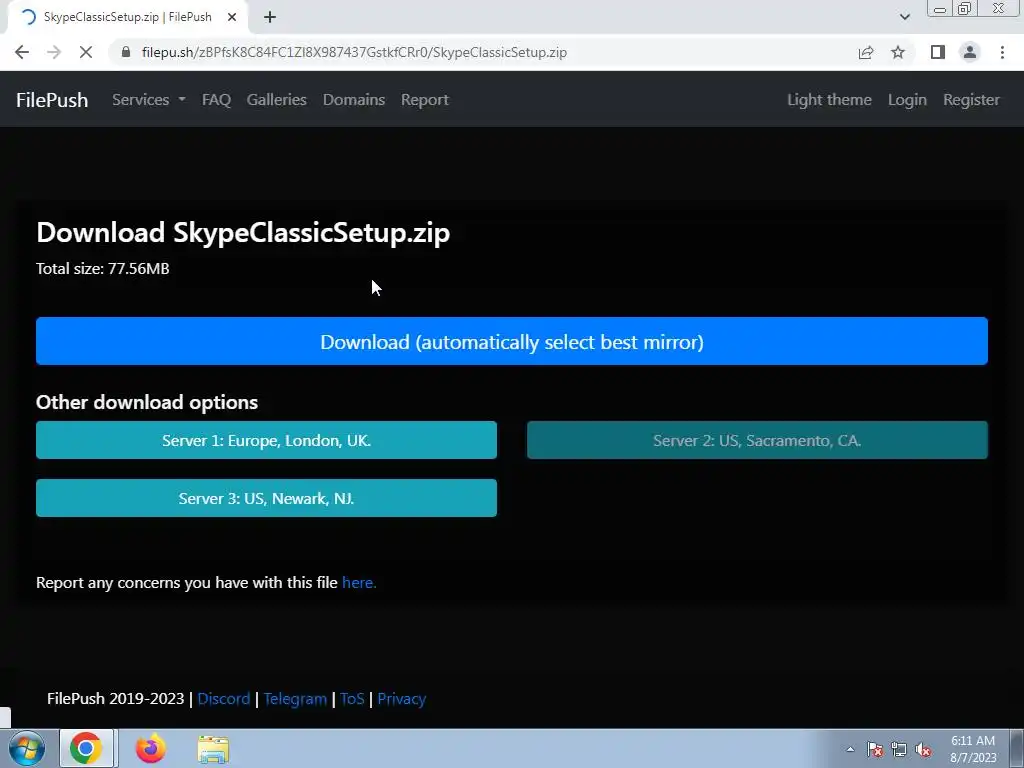This screenshot has width=1024, height=768.
Task: Download from Server 2 Sacramento, CA
Action: (x=758, y=440)
